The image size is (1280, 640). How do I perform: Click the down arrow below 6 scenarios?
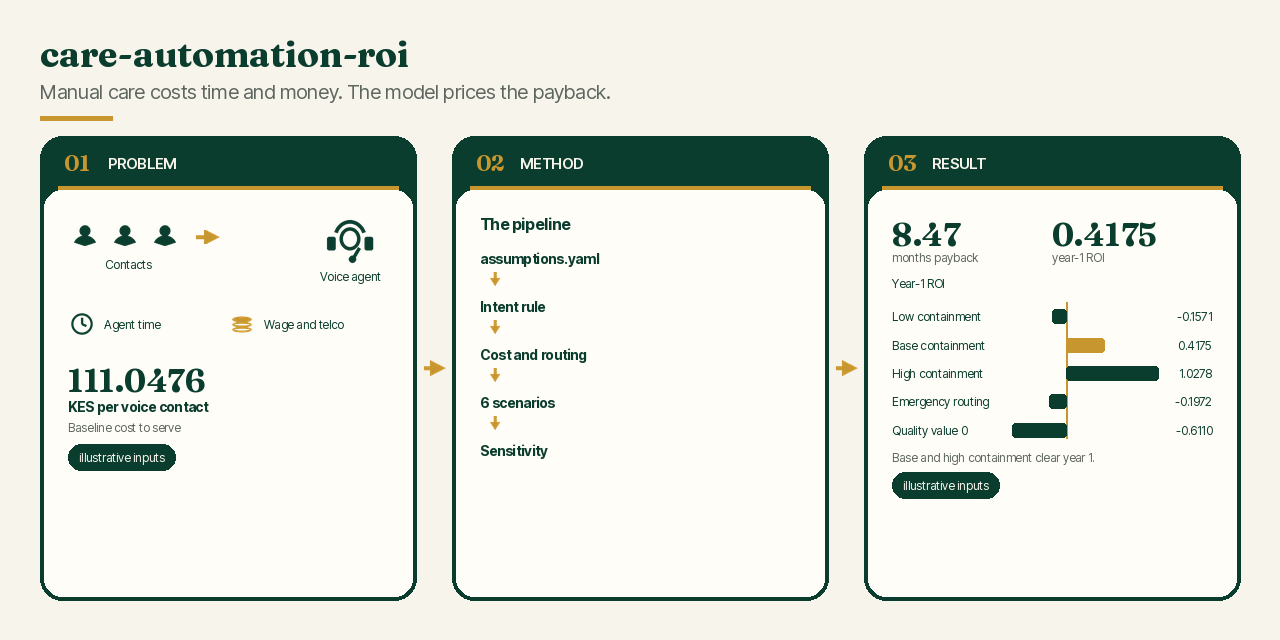coord(495,424)
